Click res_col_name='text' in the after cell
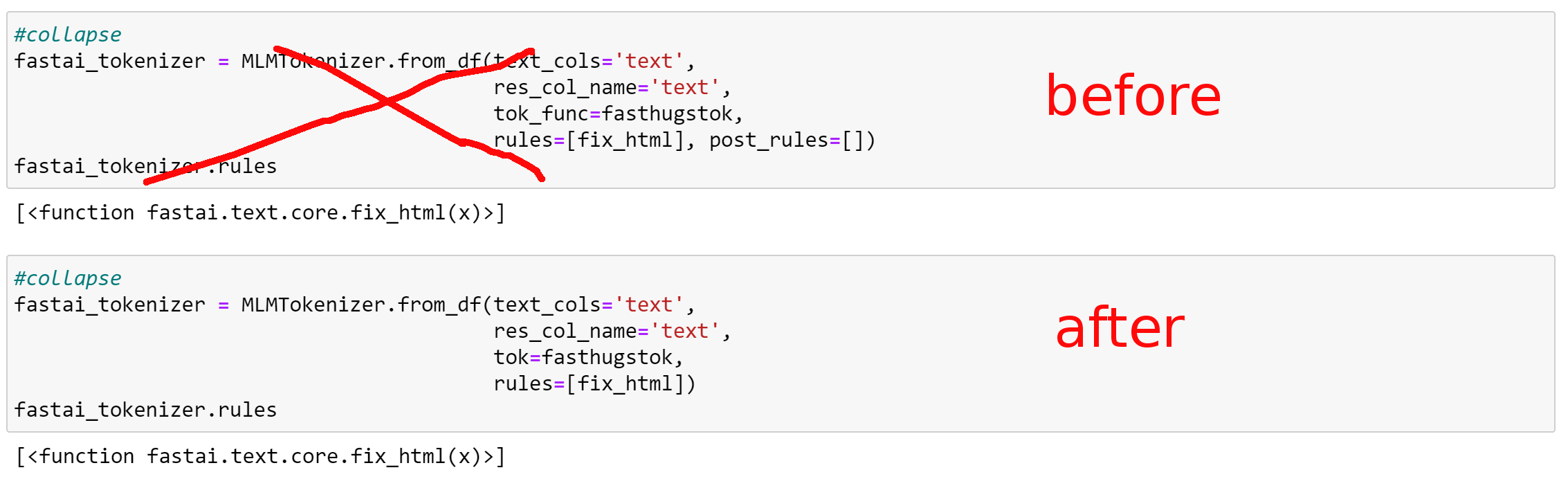1568x479 pixels. [x=611, y=331]
